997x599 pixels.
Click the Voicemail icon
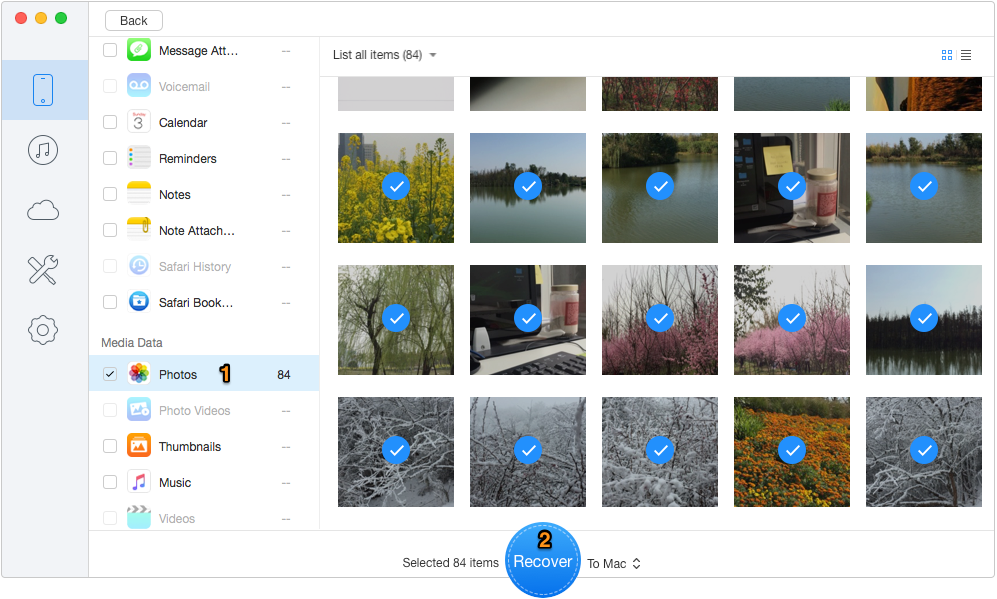click(139, 86)
